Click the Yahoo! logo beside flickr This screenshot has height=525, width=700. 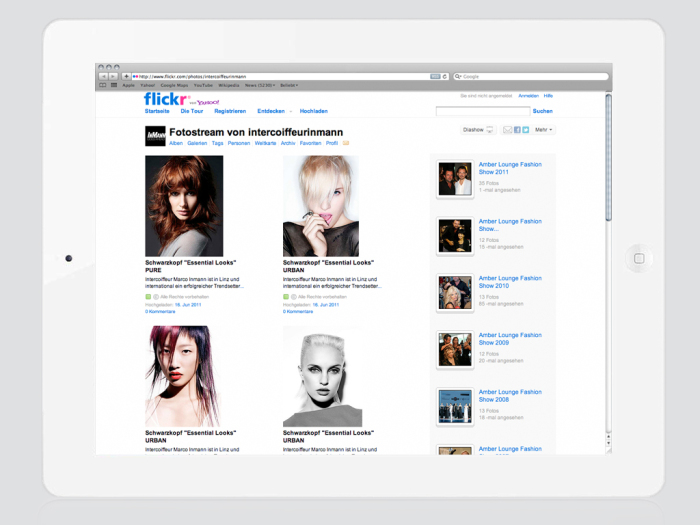point(208,102)
